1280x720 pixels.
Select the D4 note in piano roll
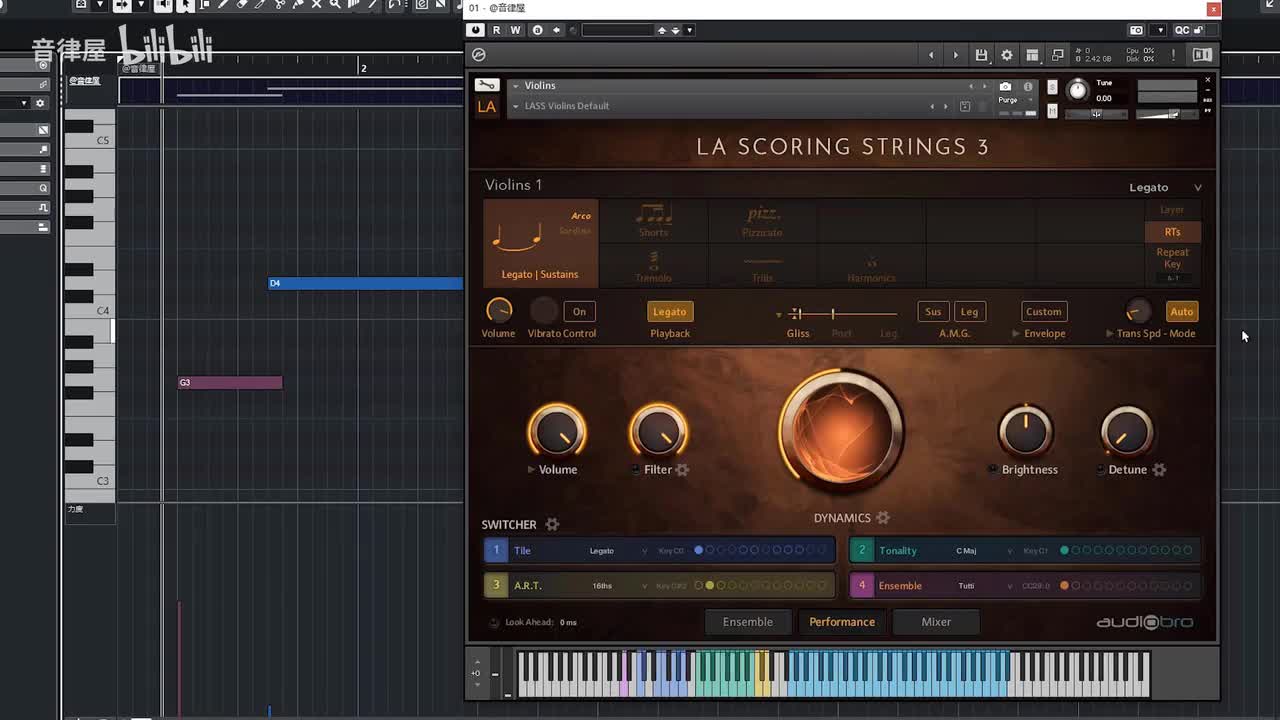366,283
